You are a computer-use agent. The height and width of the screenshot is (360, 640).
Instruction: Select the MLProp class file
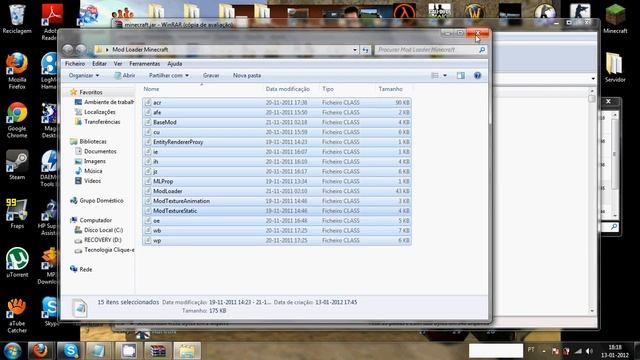277,181
